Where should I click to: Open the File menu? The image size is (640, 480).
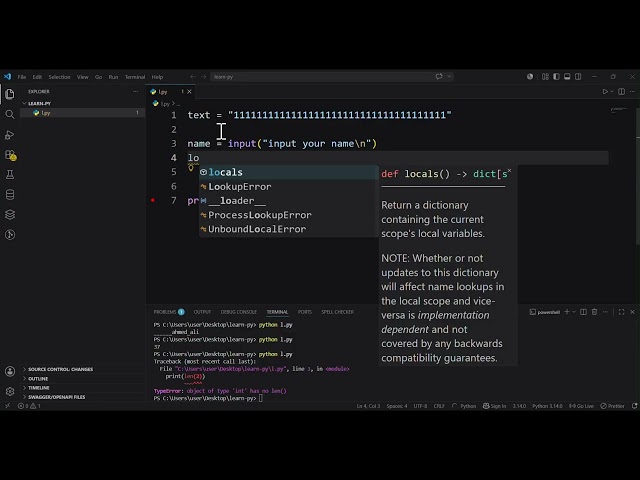pos(22,77)
